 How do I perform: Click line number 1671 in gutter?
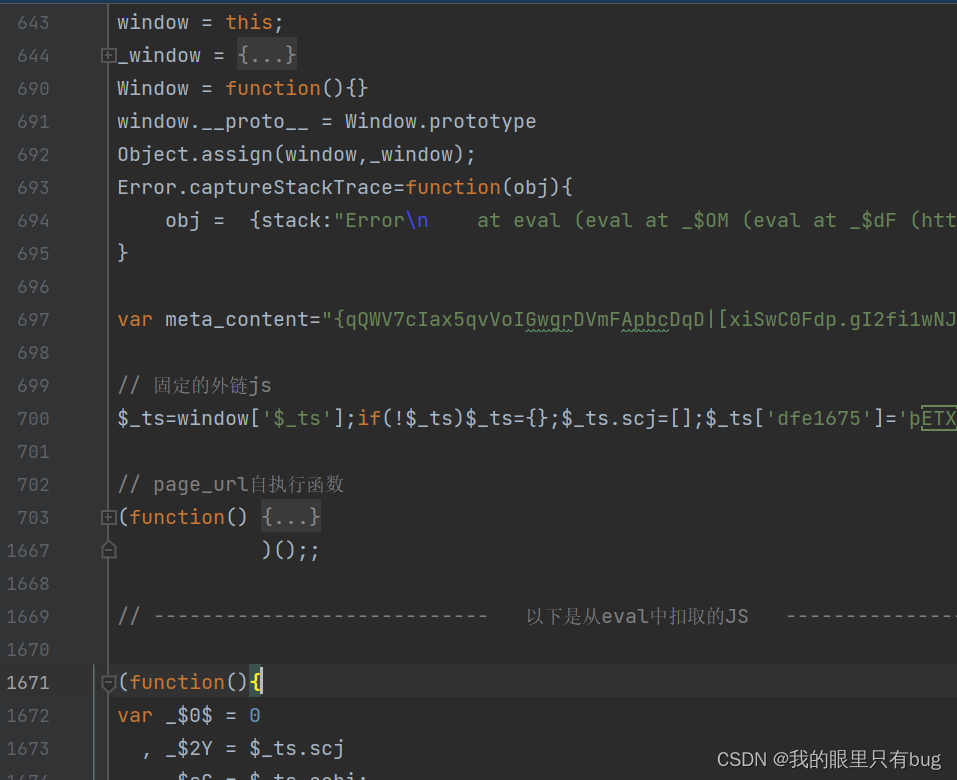tap(27, 682)
